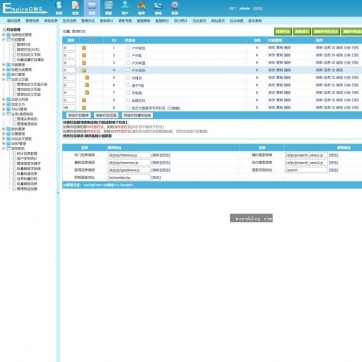Click the goodnews.js address input field

coord(129,170)
